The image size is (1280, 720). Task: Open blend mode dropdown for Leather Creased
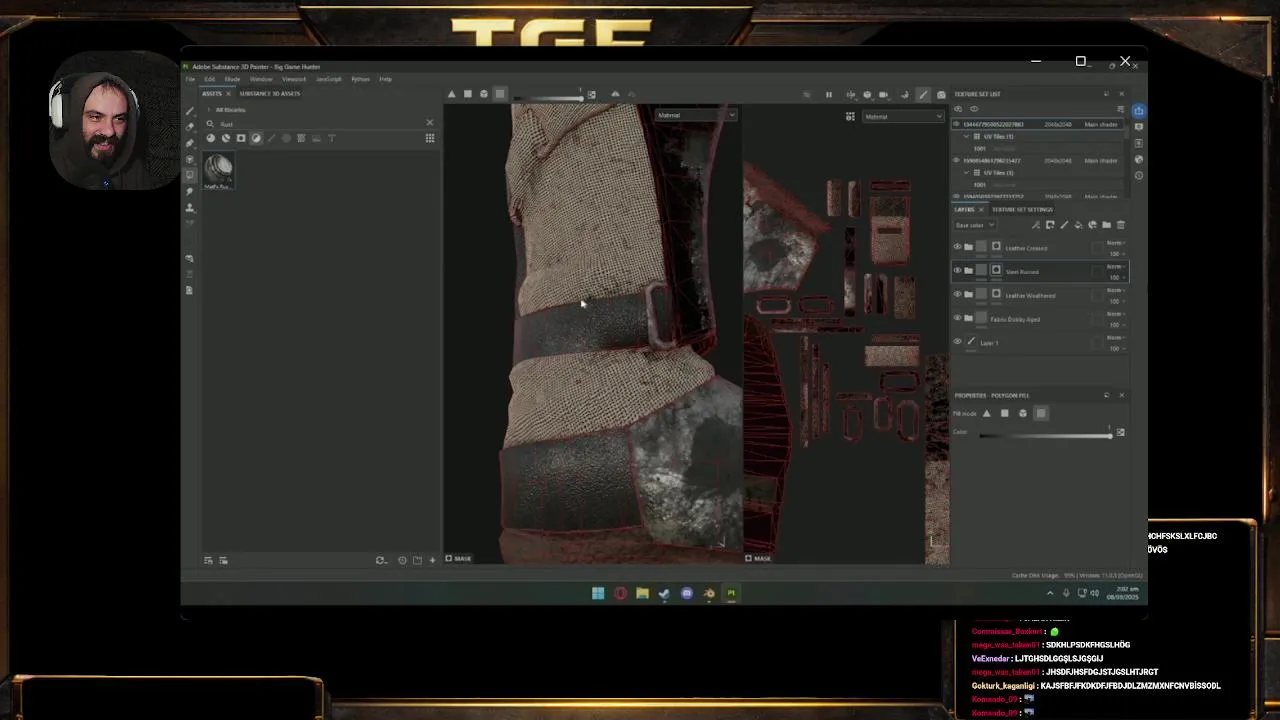click(1115, 243)
